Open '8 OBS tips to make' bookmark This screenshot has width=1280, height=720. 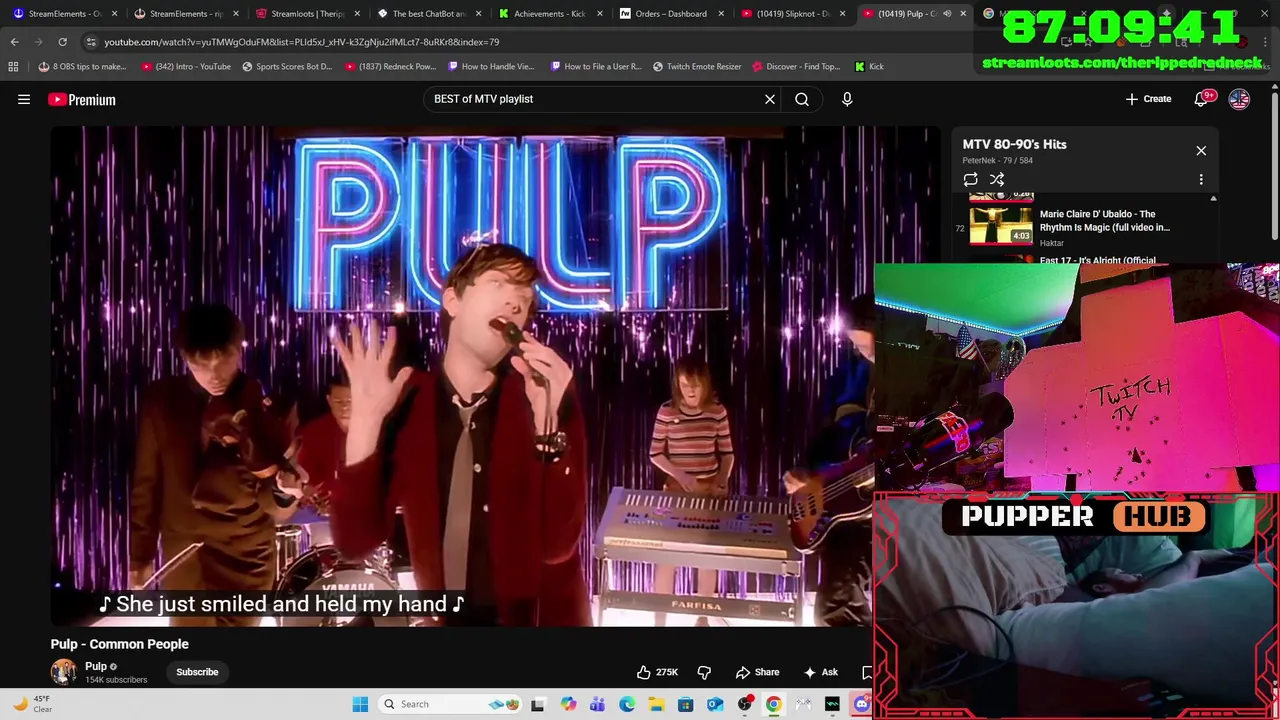[x=82, y=66]
